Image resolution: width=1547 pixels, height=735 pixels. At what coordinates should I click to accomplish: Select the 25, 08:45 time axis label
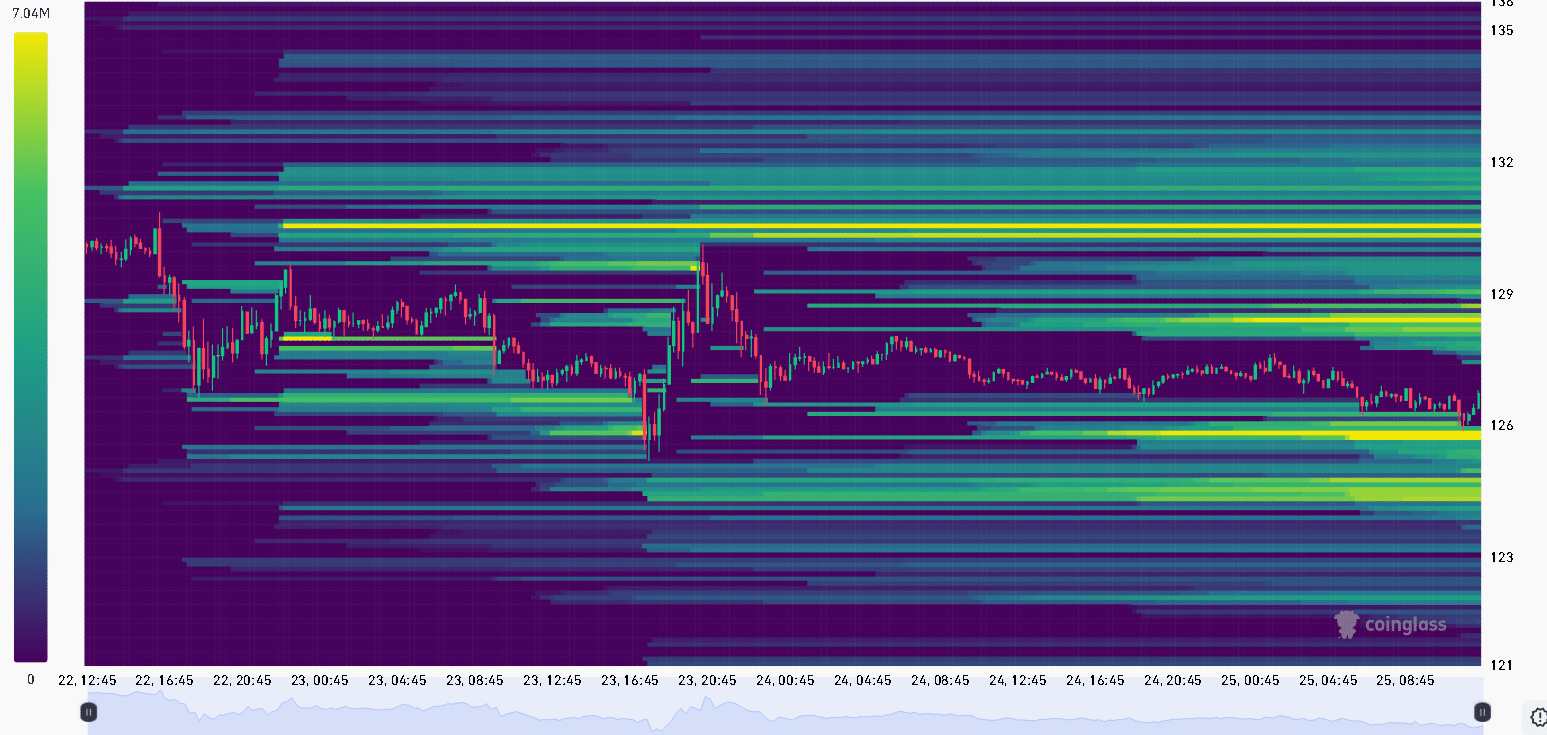pos(1405,680)
